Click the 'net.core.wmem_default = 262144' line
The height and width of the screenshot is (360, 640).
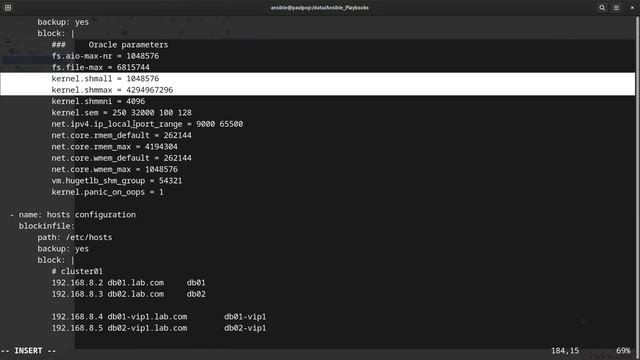point(121,158)
